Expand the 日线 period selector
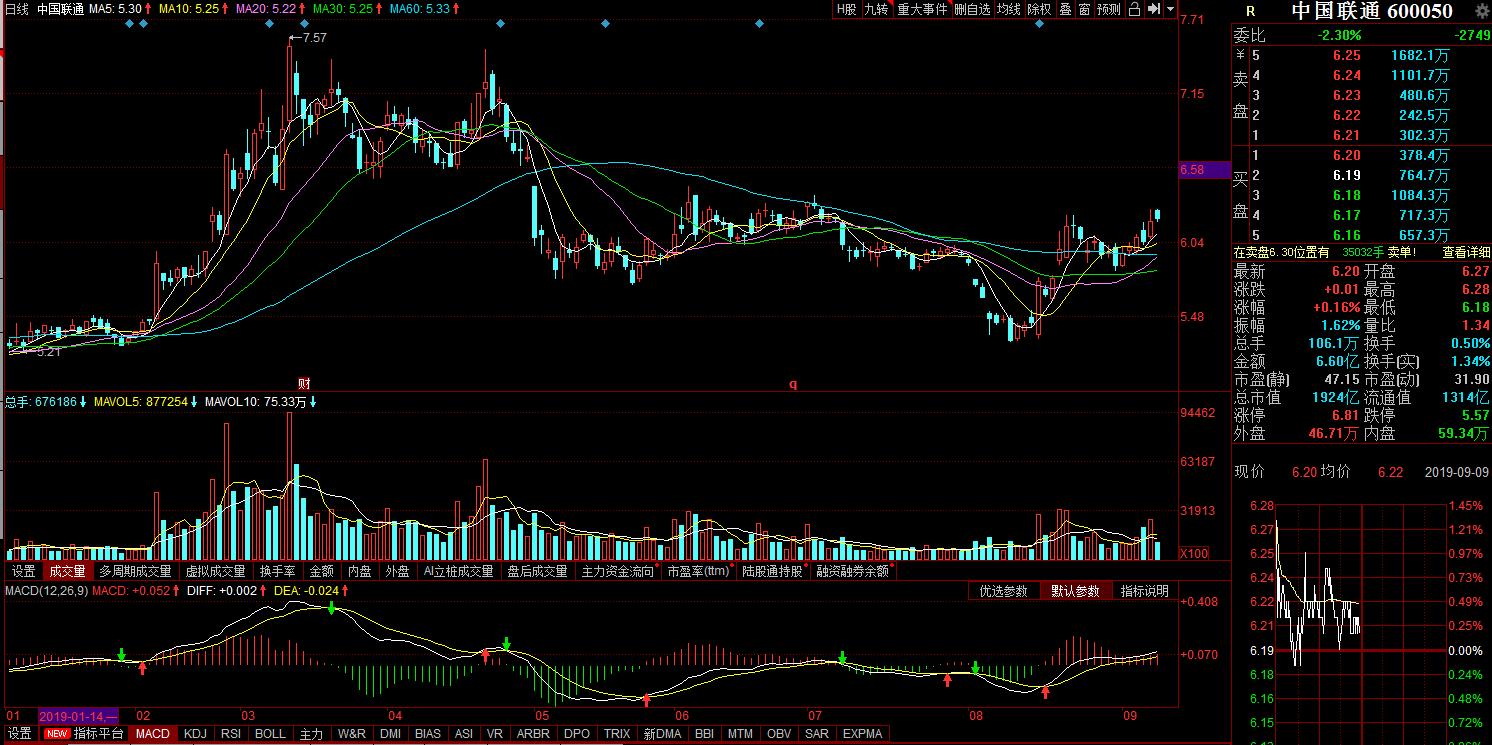Image resolution: width=1492 pixels, height=745 pixels. pyautogui.click(x=17, y=9)
